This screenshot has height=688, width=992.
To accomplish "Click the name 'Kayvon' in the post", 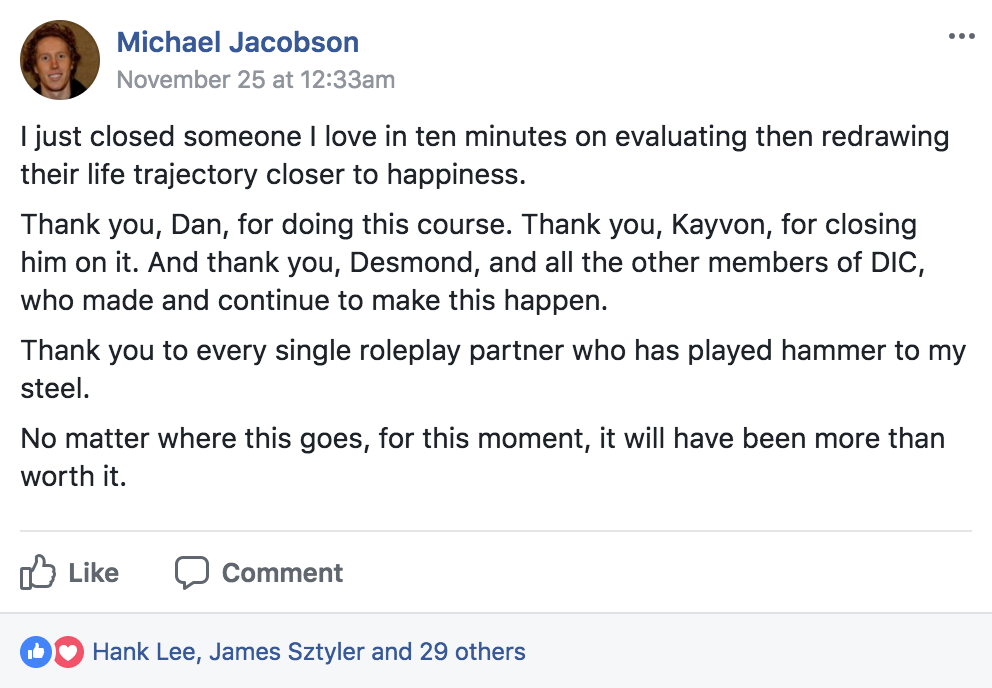I will pyautogui.click(x=717, y=225).
